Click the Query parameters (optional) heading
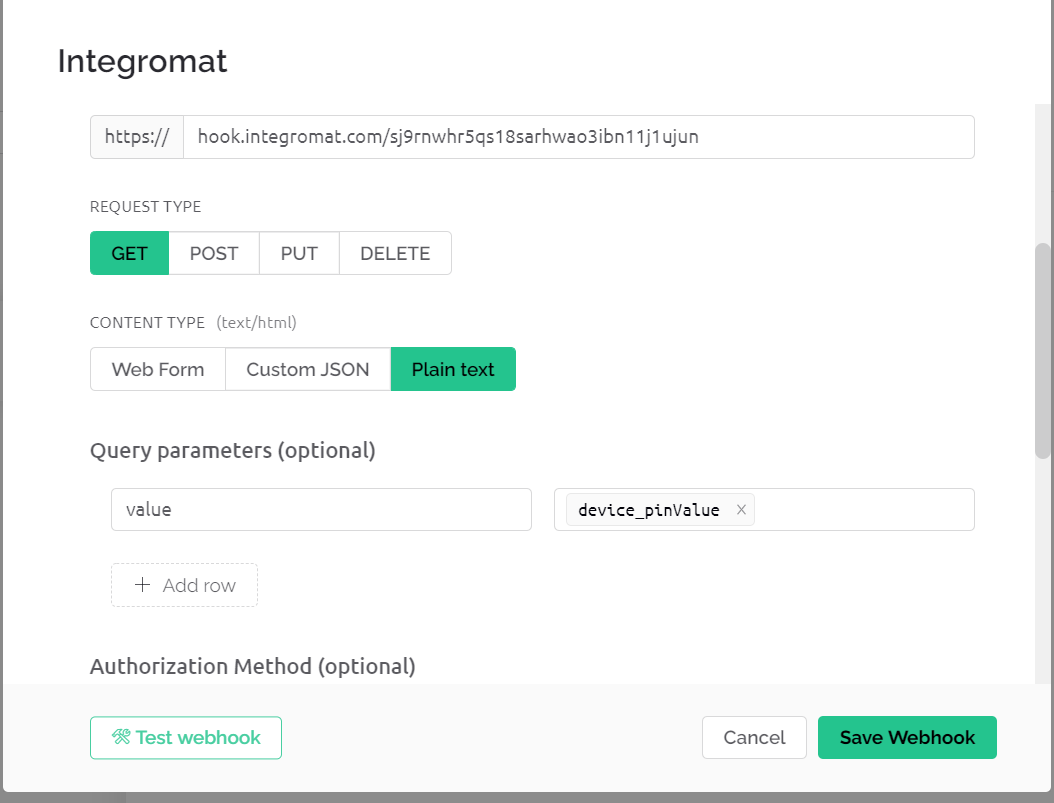 click(x=233, y=450)
